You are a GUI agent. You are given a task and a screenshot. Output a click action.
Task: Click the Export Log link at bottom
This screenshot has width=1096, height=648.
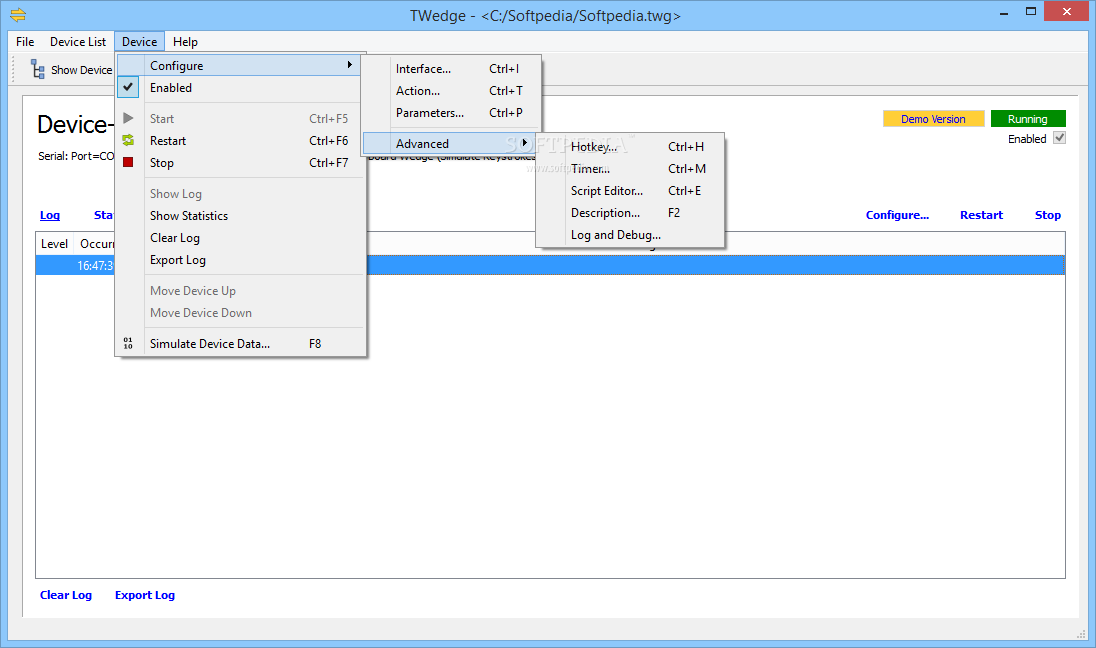[145, 595]
